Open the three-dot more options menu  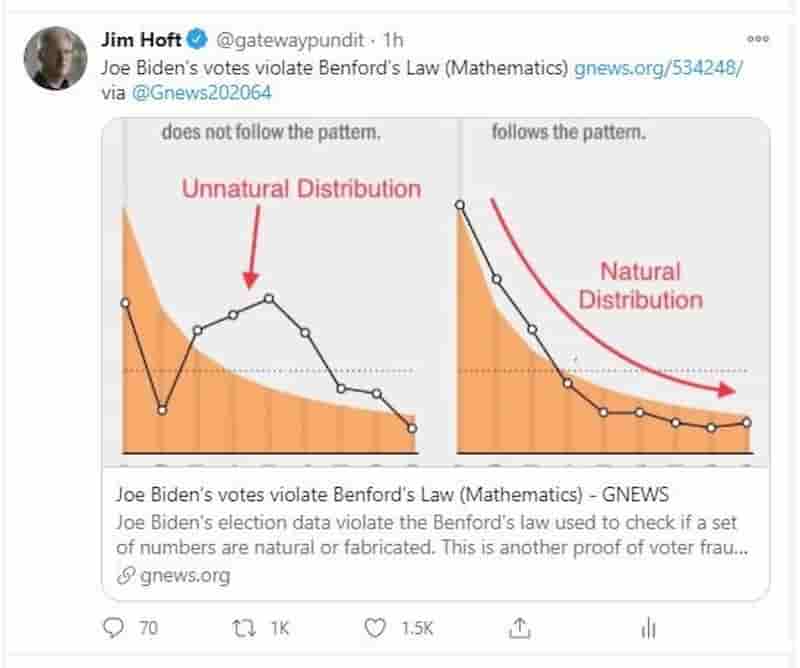point(758,38)
